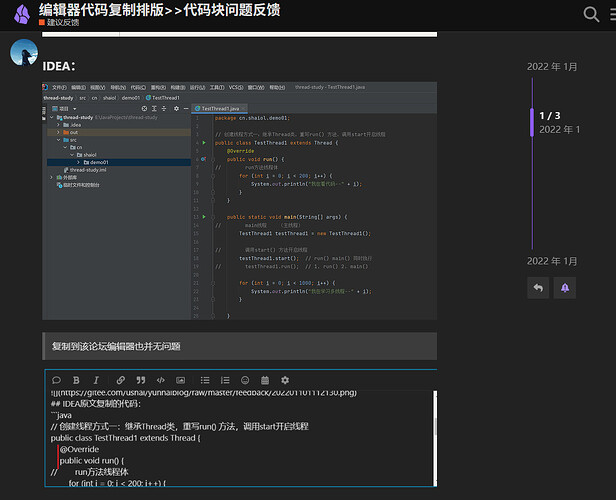Open the emoji picker in editor

(x=244, y=380)
